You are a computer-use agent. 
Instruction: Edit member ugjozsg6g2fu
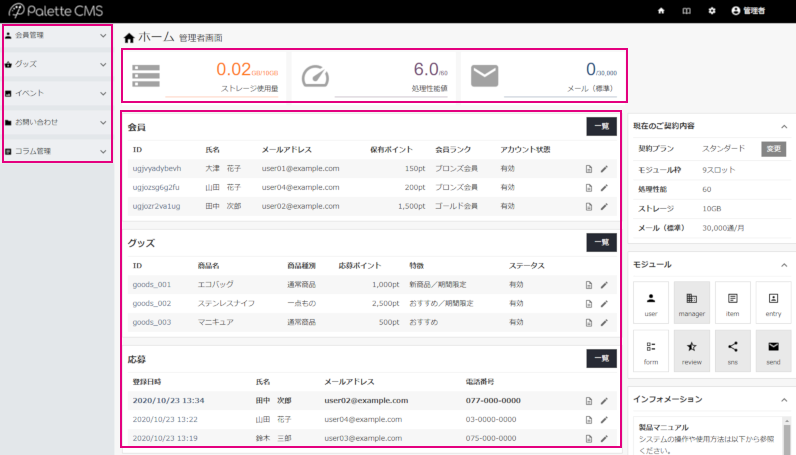(604, 188)
